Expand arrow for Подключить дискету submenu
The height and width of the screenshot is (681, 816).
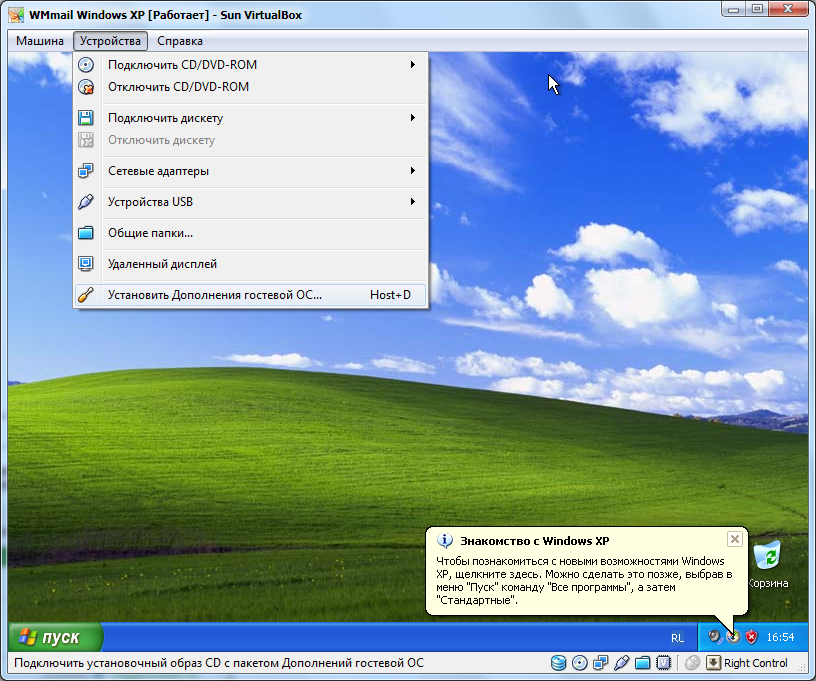pos(413,118)
